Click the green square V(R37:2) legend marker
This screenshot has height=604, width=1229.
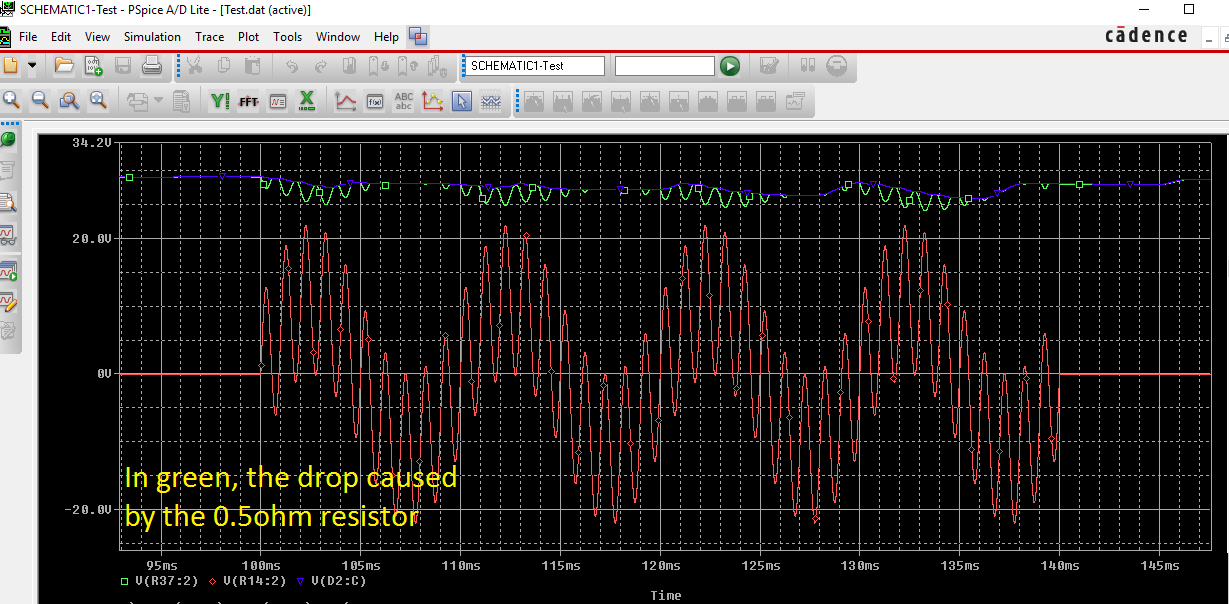tap(123, 580)
